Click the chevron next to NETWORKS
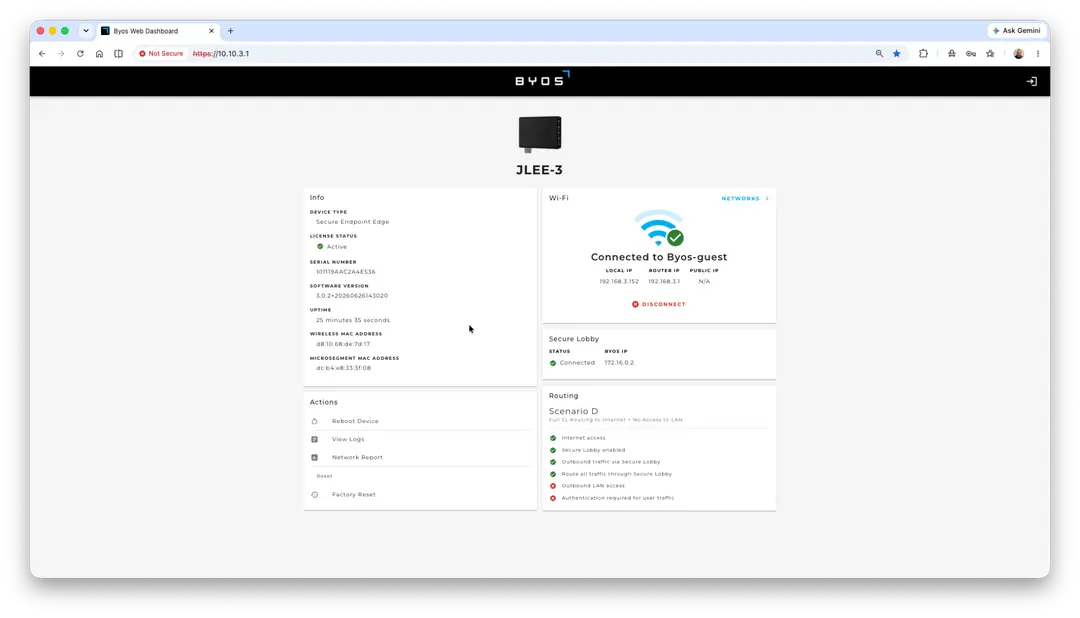The image size is (1080, 618). click(x=767, y=198)
